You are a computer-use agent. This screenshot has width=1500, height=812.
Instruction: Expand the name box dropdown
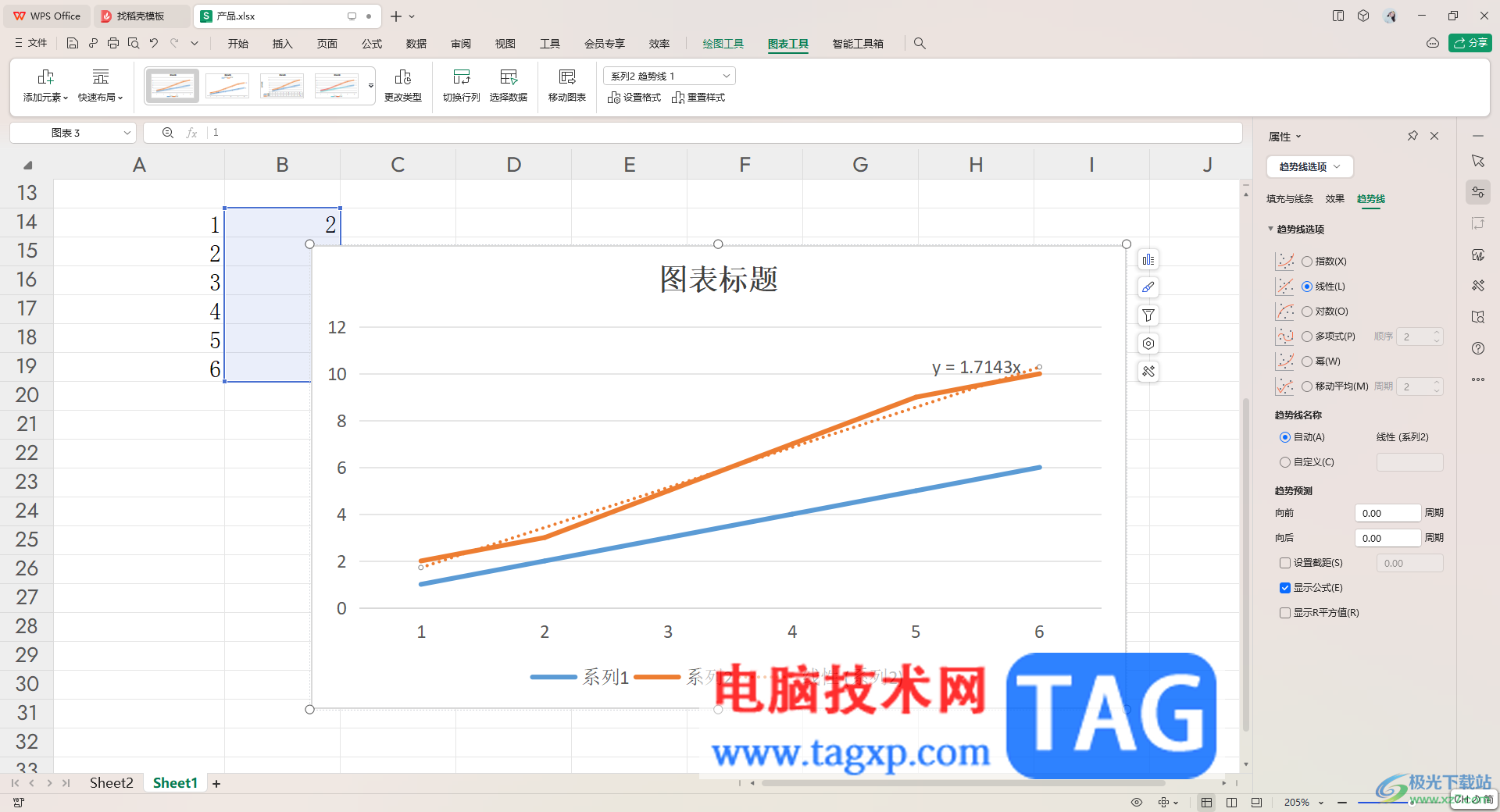[x=127, y=133]
